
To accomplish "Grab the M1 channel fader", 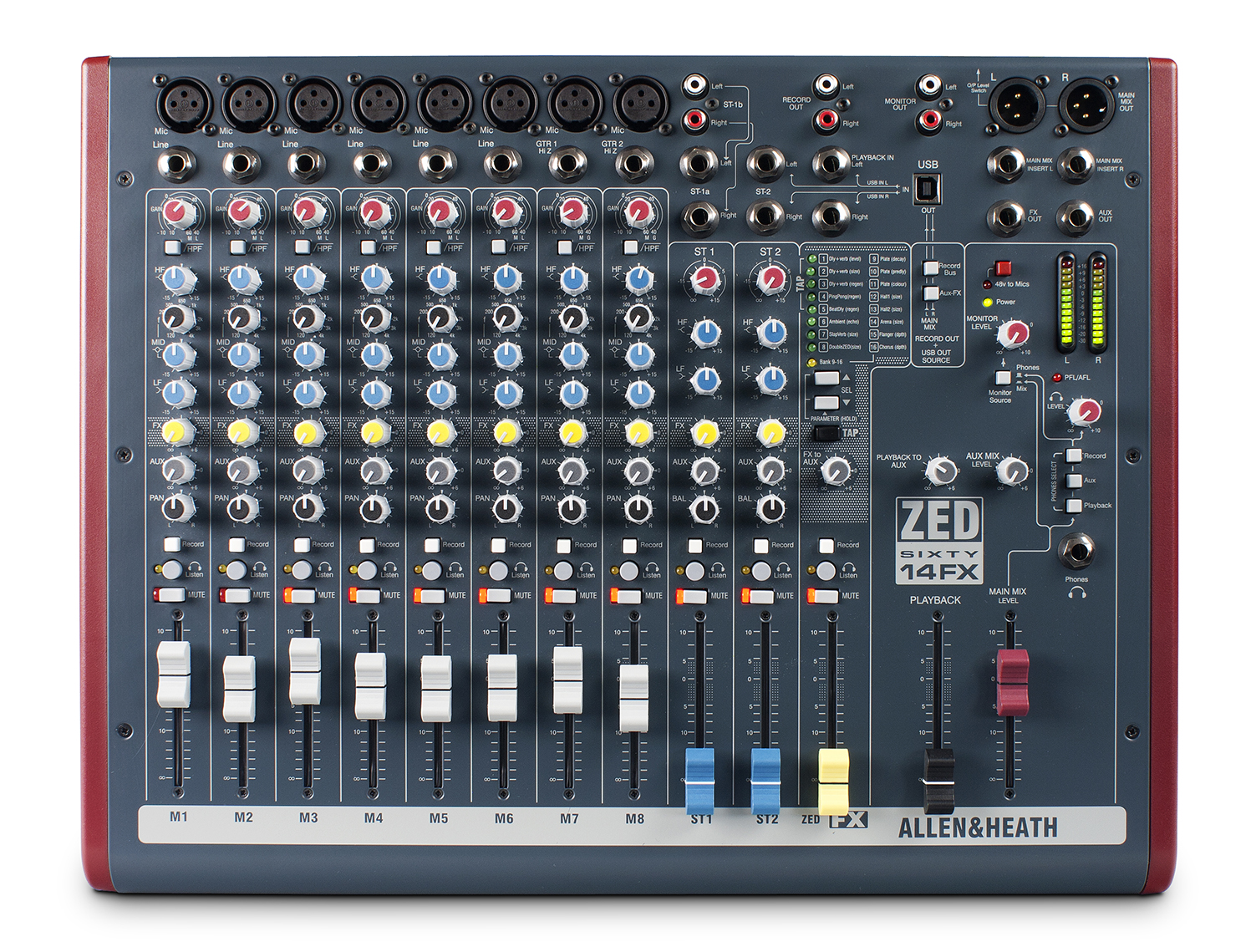I will point(174,675).
